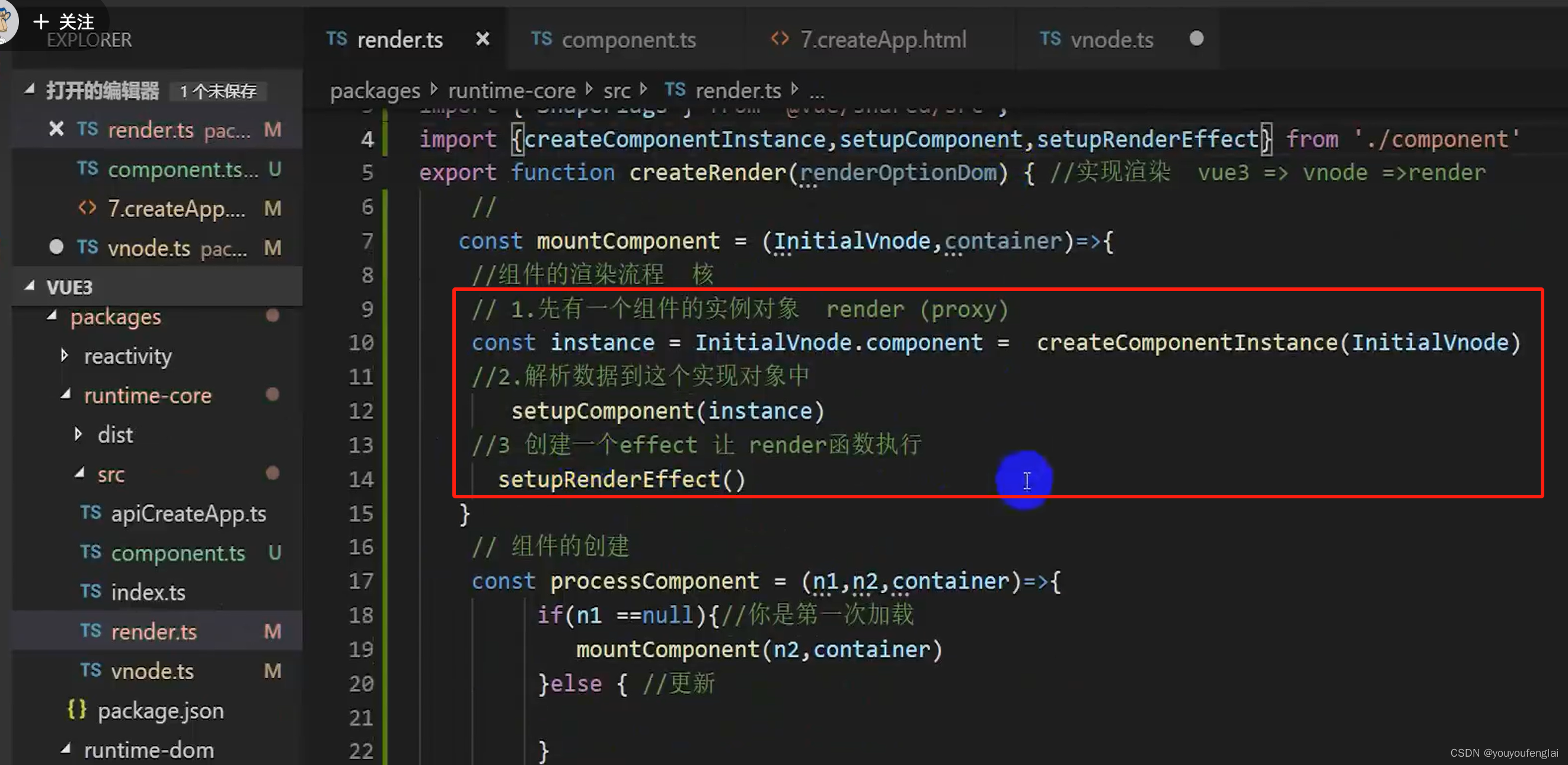
Task: Click the TS icon on render.ts tab
Action: click(x=337, y=39)
